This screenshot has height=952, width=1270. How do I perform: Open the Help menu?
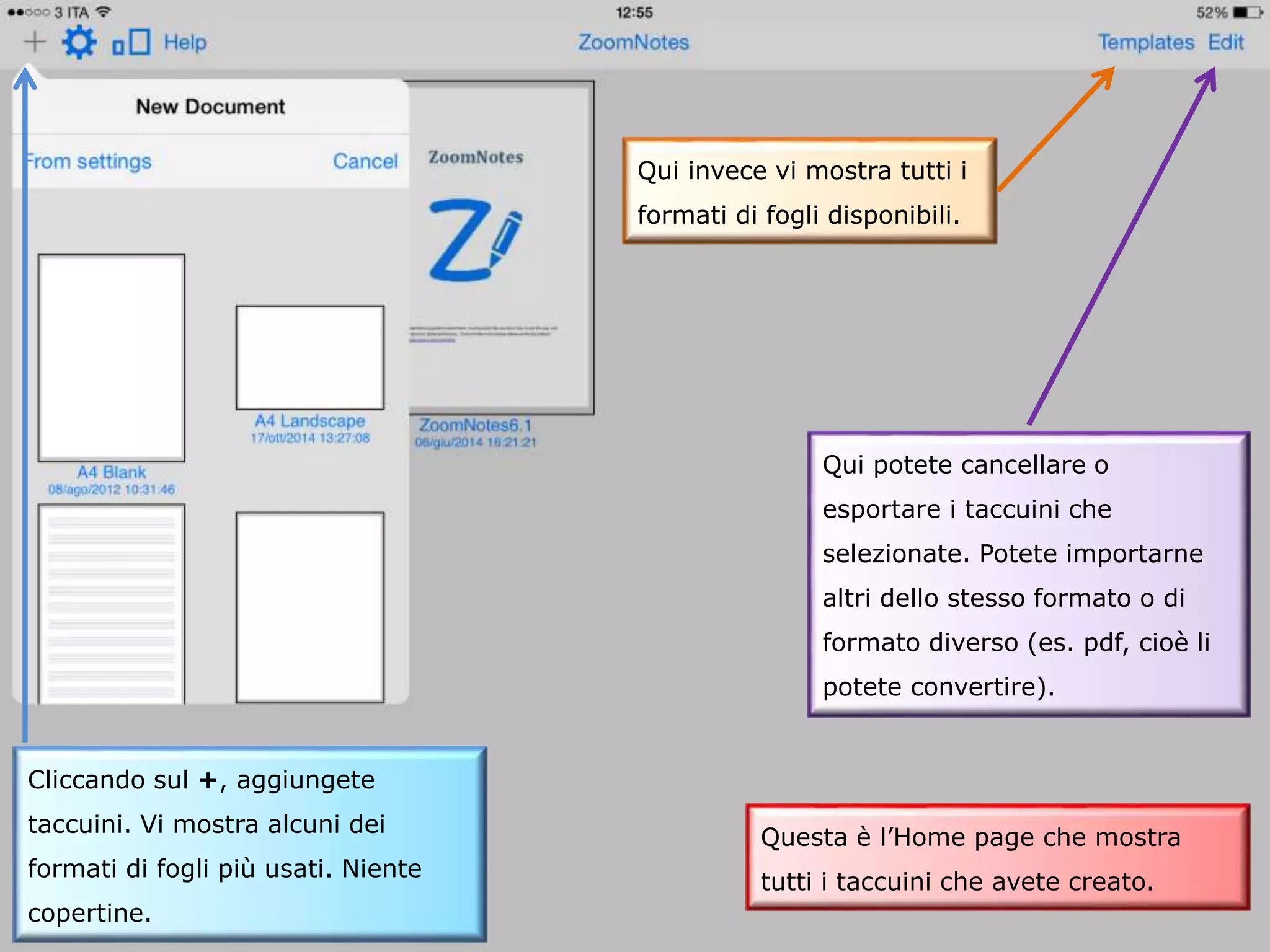[185, 42]
